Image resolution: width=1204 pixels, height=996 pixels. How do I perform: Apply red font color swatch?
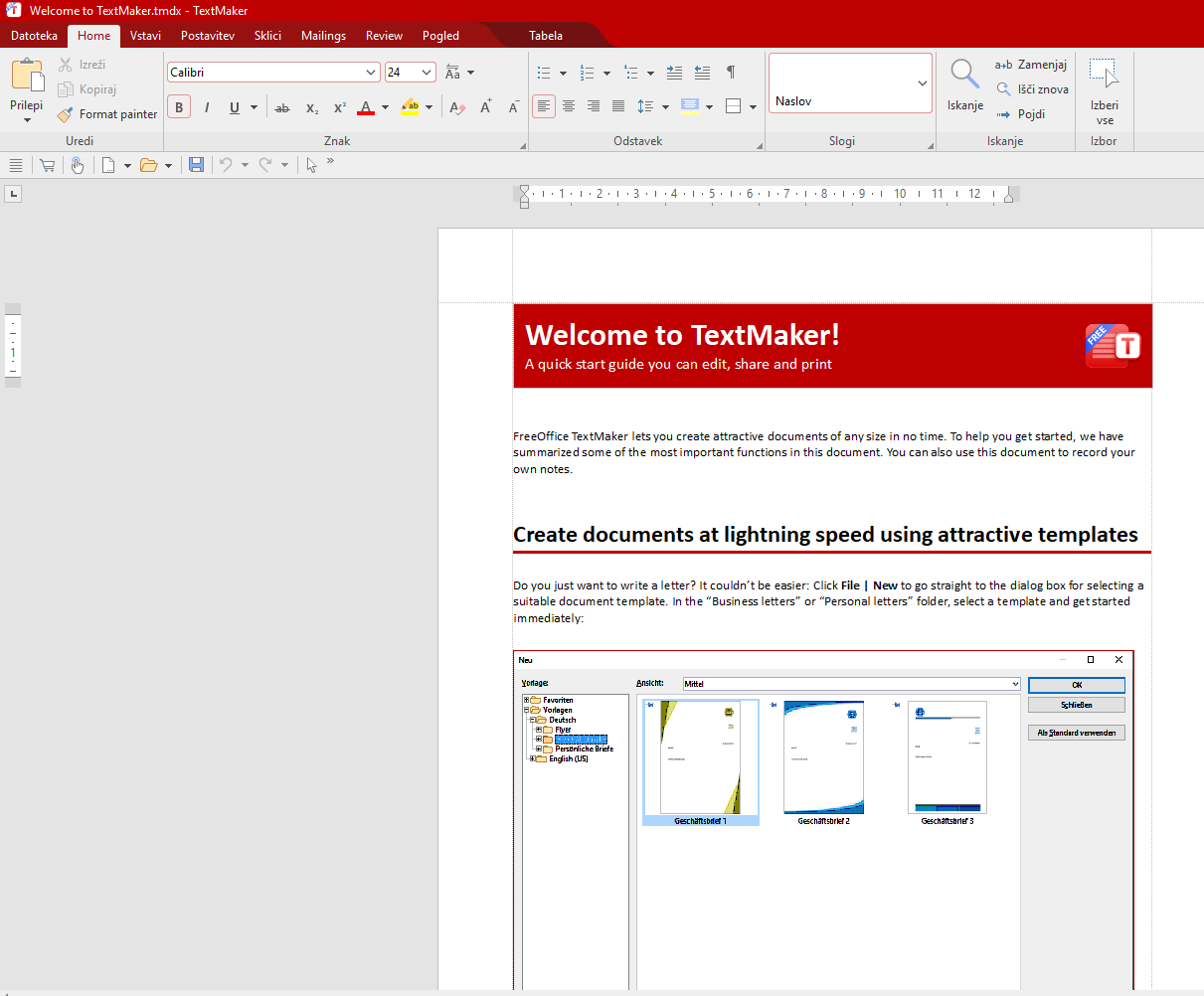point(366,107)
